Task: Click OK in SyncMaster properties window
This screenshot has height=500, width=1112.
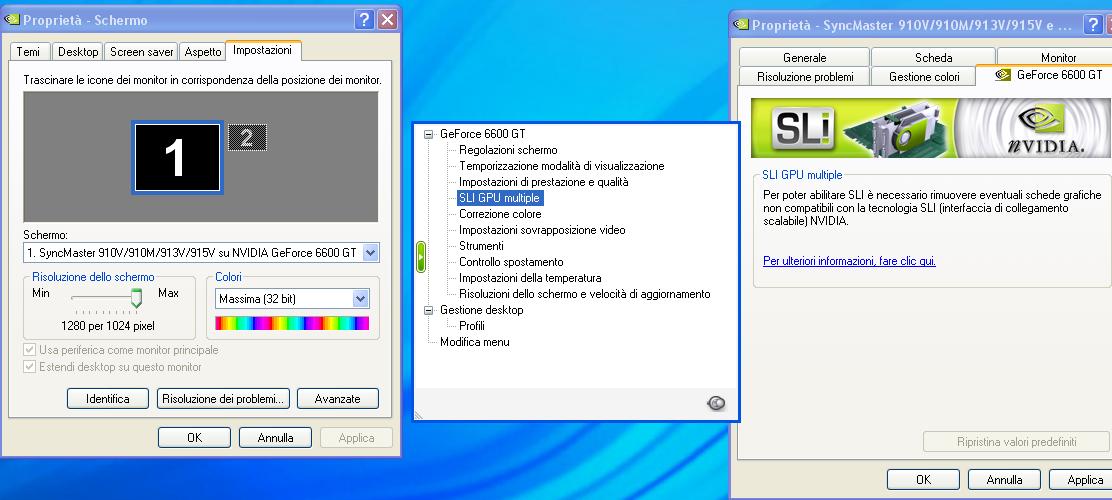Action: click(x=923, y=479)
